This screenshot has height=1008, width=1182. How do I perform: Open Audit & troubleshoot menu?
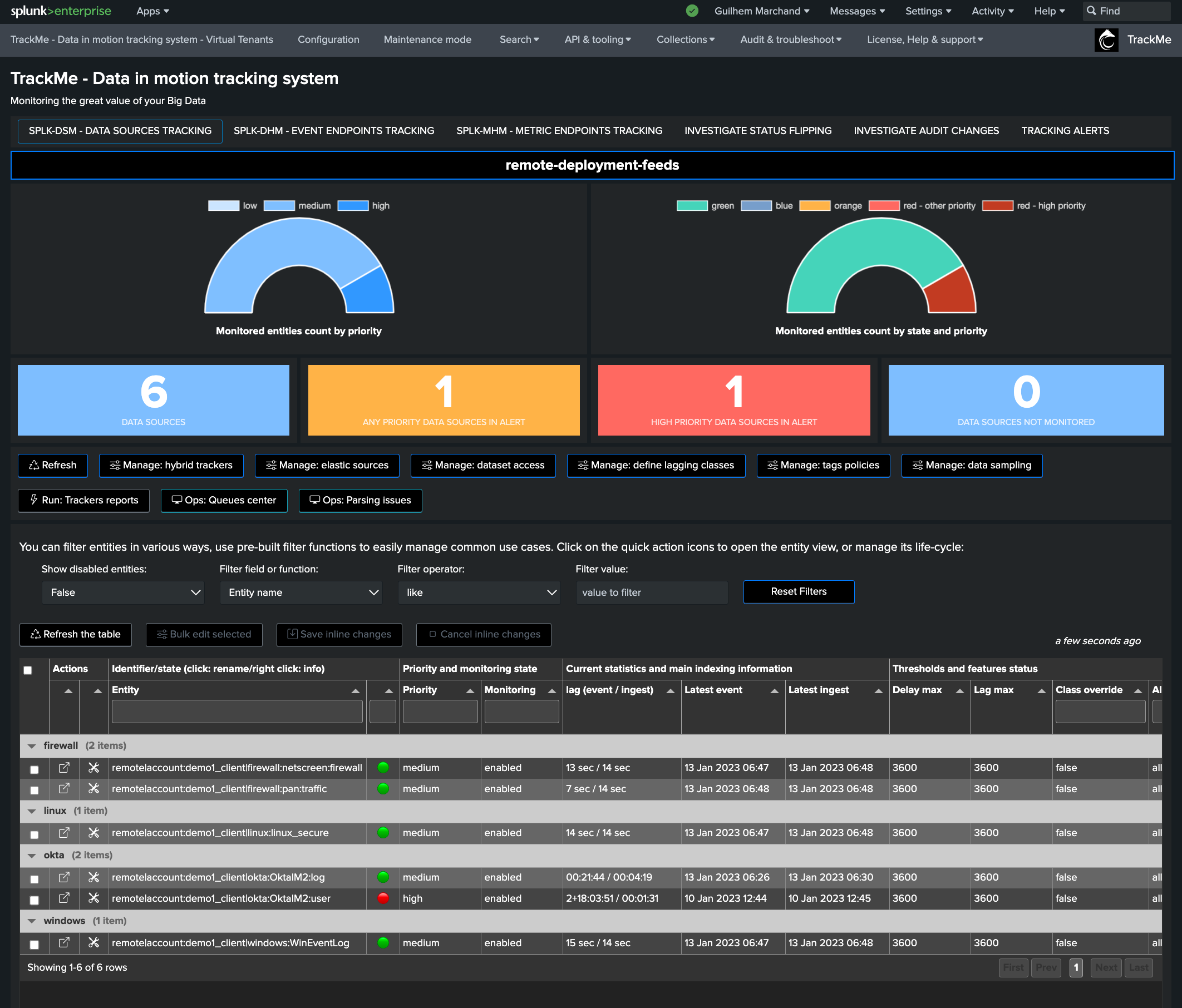[x=791, y=40]
